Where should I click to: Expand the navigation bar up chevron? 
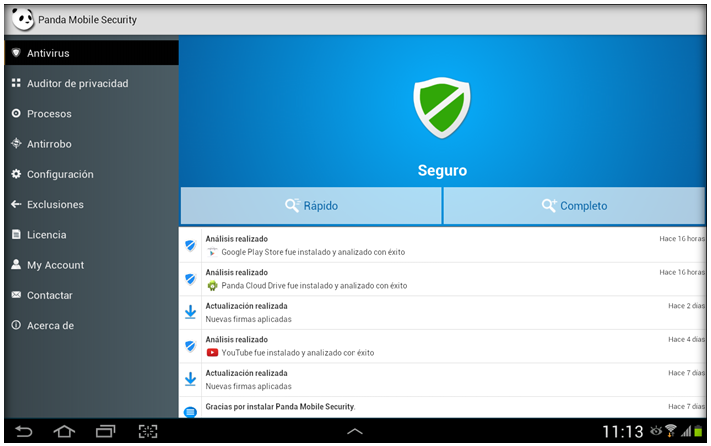(355, 431)
